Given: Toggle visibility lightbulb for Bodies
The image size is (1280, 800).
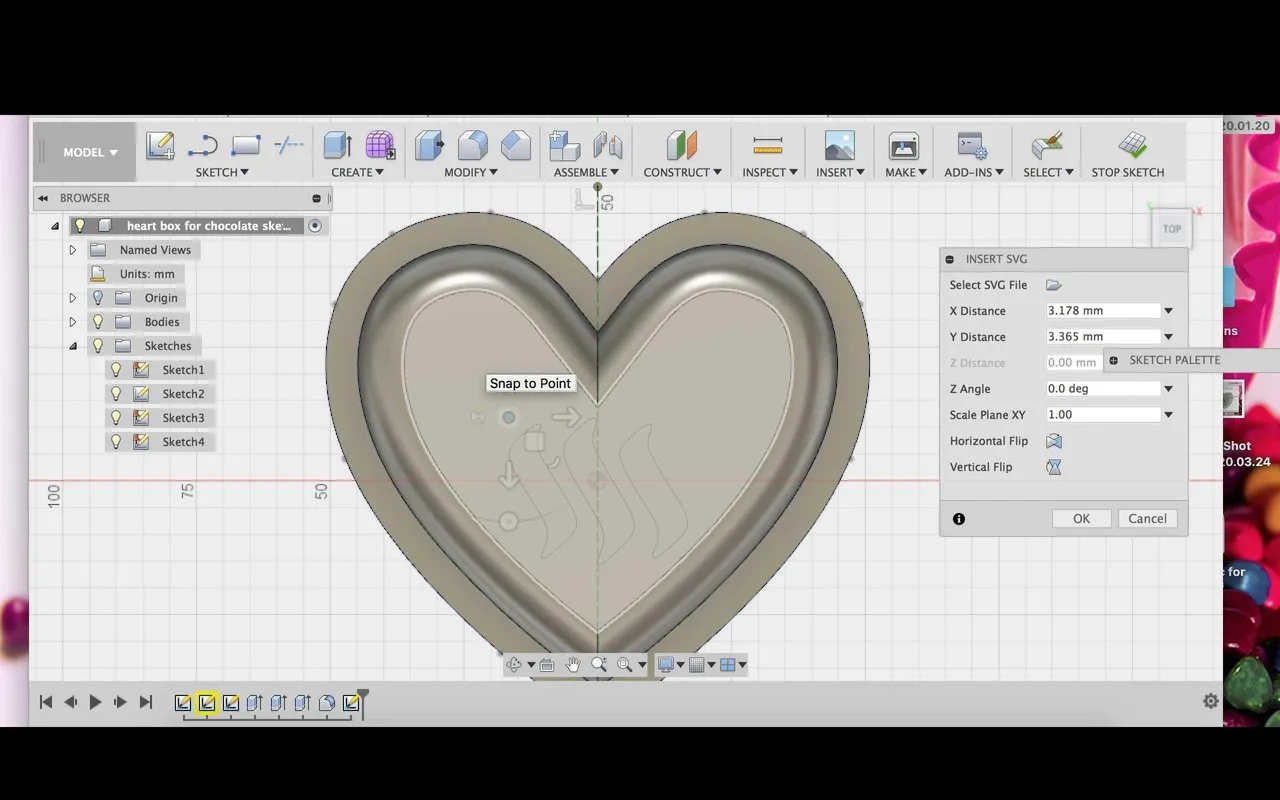Looking at the screenshot, I should [98, 322].
